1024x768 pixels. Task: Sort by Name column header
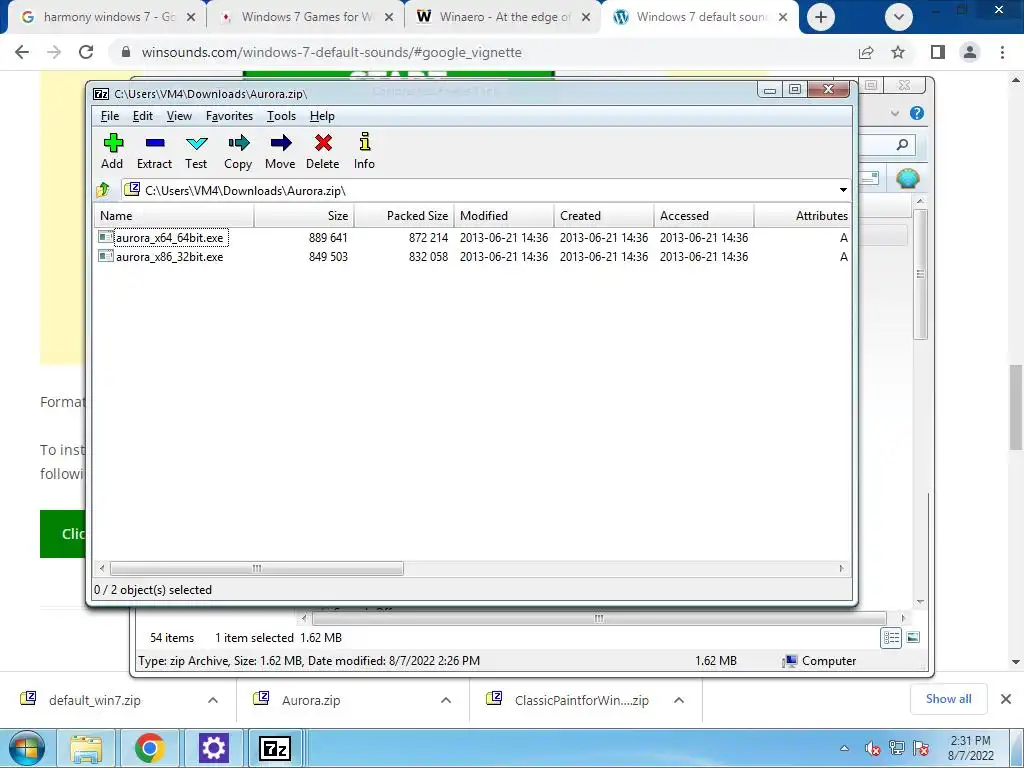click(174, 216)
